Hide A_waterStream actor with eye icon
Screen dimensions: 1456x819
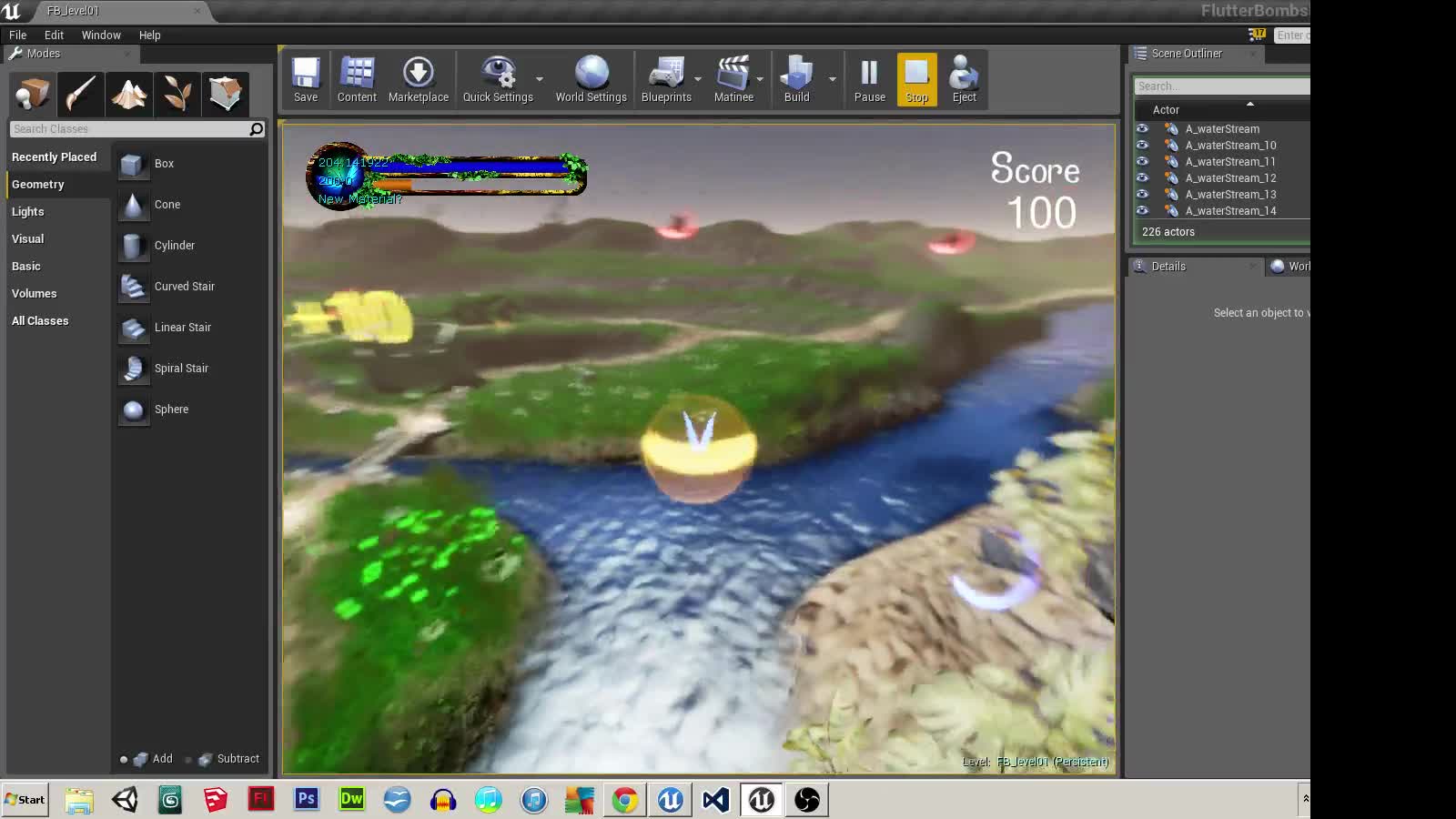(1142, 129)
